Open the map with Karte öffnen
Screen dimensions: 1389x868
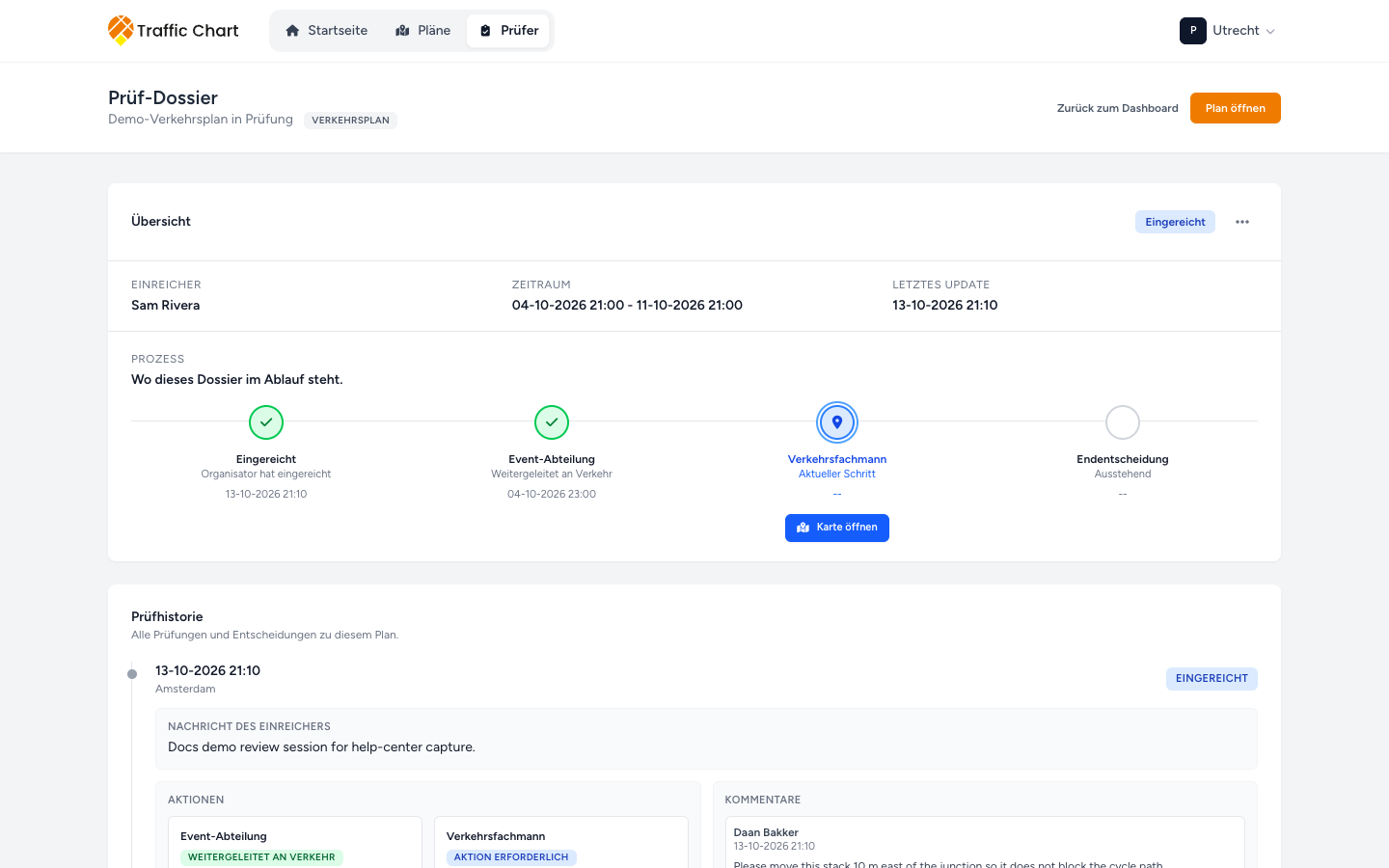coord(837,528)
